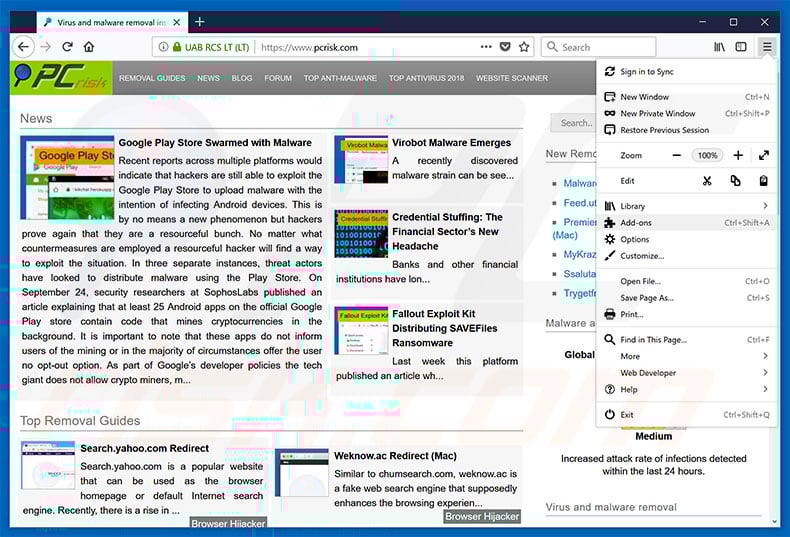The width and height of the screenshot is (790, 537).
Task: Close the Virus and malware removal tab
Action: 176,22
